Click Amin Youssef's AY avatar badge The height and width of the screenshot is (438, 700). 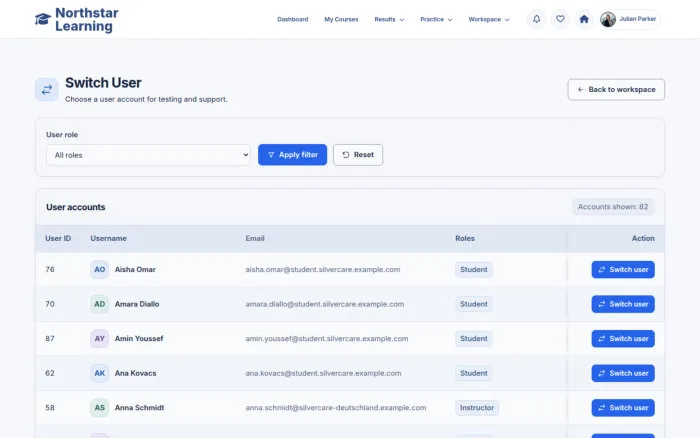(100, 338)
